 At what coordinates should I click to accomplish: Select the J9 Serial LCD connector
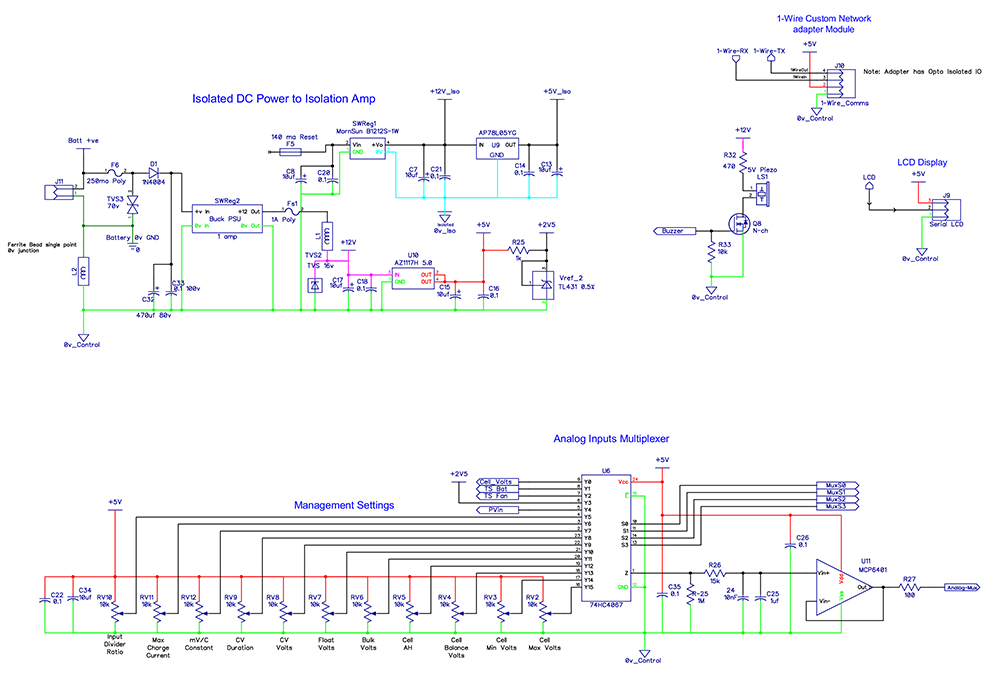(x=945, y=209)
